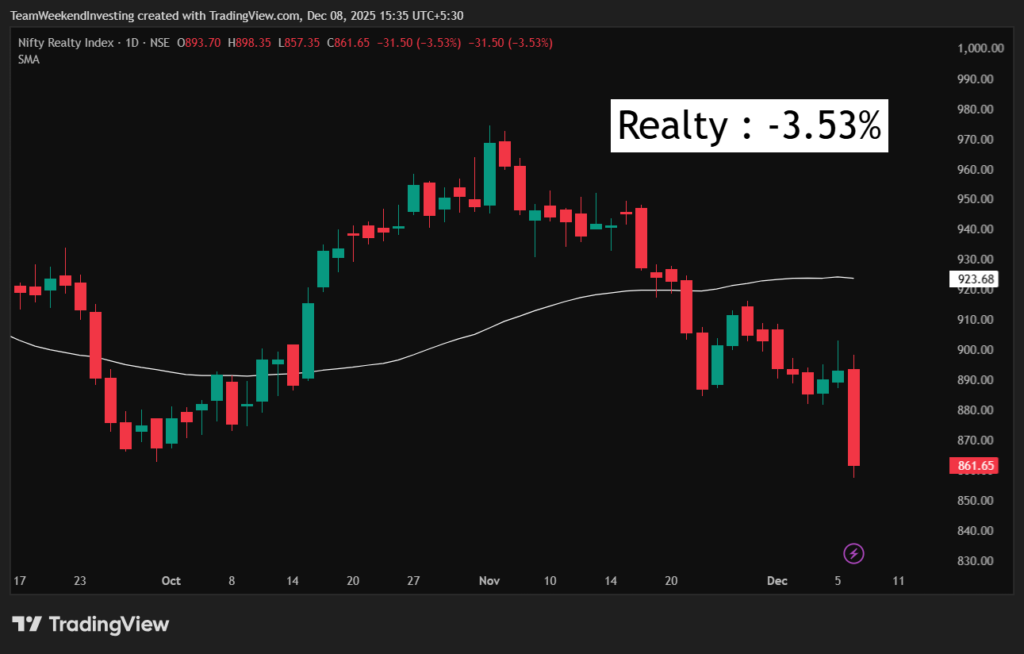Click the Dec label on time axis
The image size is (1024, 654).
pos(777,580)
